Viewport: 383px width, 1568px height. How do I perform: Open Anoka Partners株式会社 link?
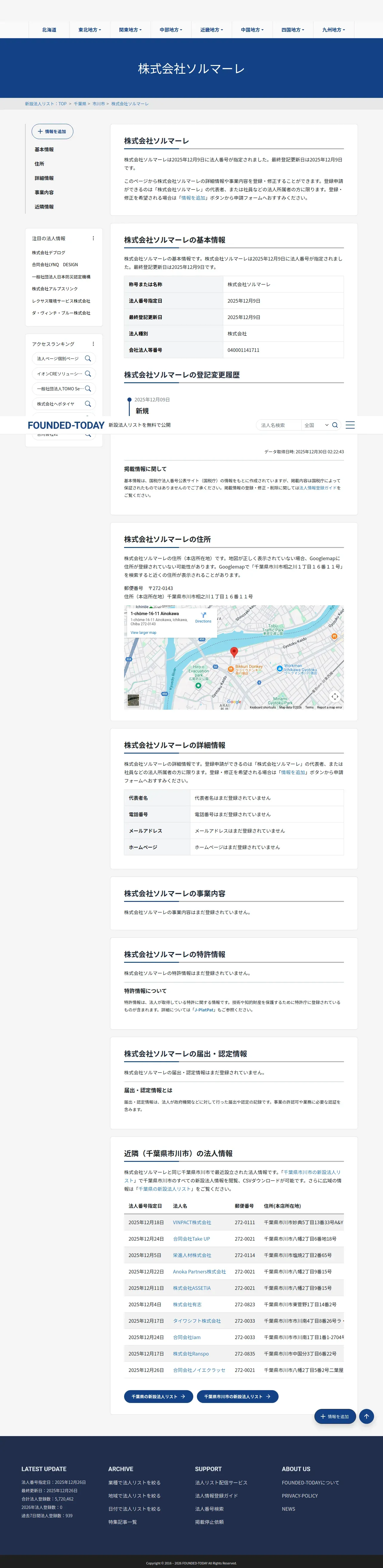[x=199, y=1272]
